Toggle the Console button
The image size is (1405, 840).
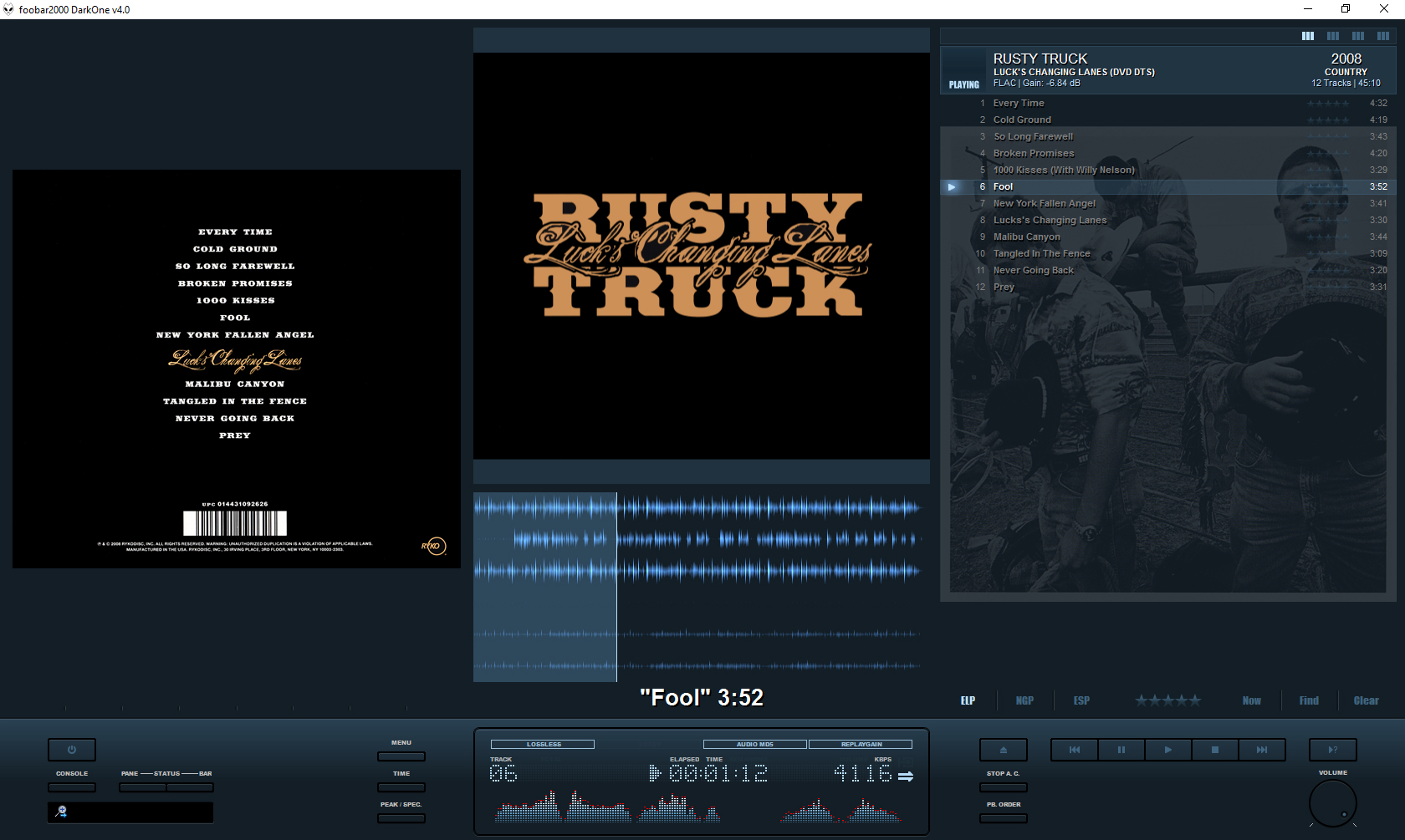pyautogui.click(x=72, y=787)
